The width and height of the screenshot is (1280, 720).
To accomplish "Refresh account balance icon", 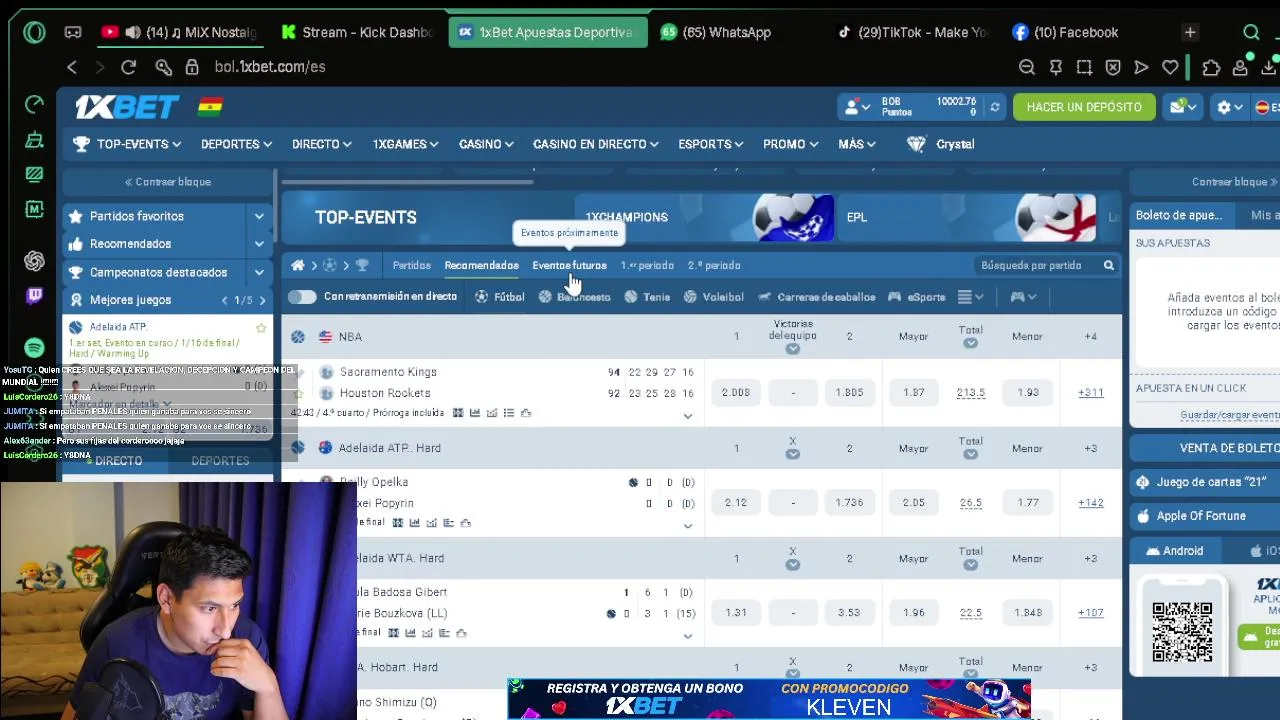I will pyautogui.click(x=994, y=107).
